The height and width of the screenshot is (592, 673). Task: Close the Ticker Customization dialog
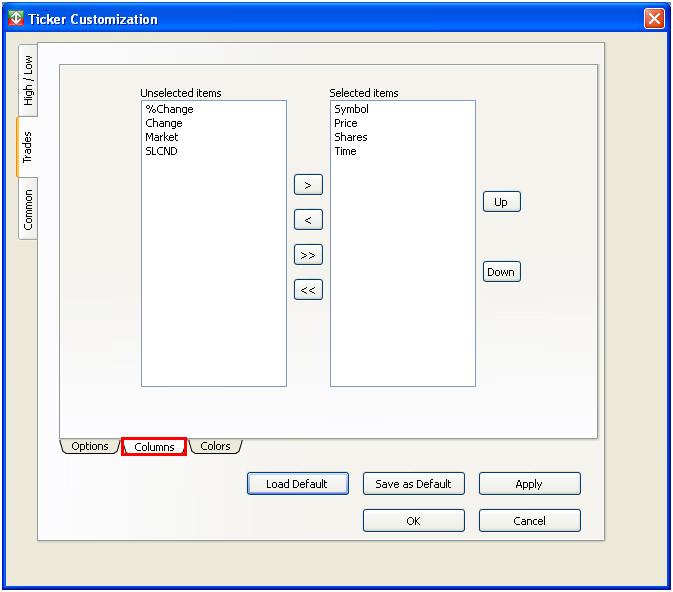(654, 18)
